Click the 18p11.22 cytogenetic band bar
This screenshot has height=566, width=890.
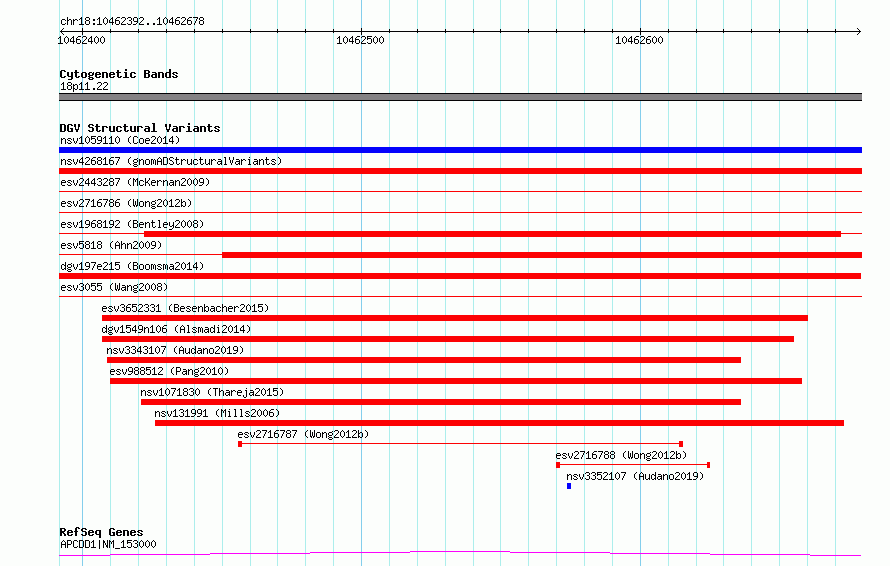point(460,97)
